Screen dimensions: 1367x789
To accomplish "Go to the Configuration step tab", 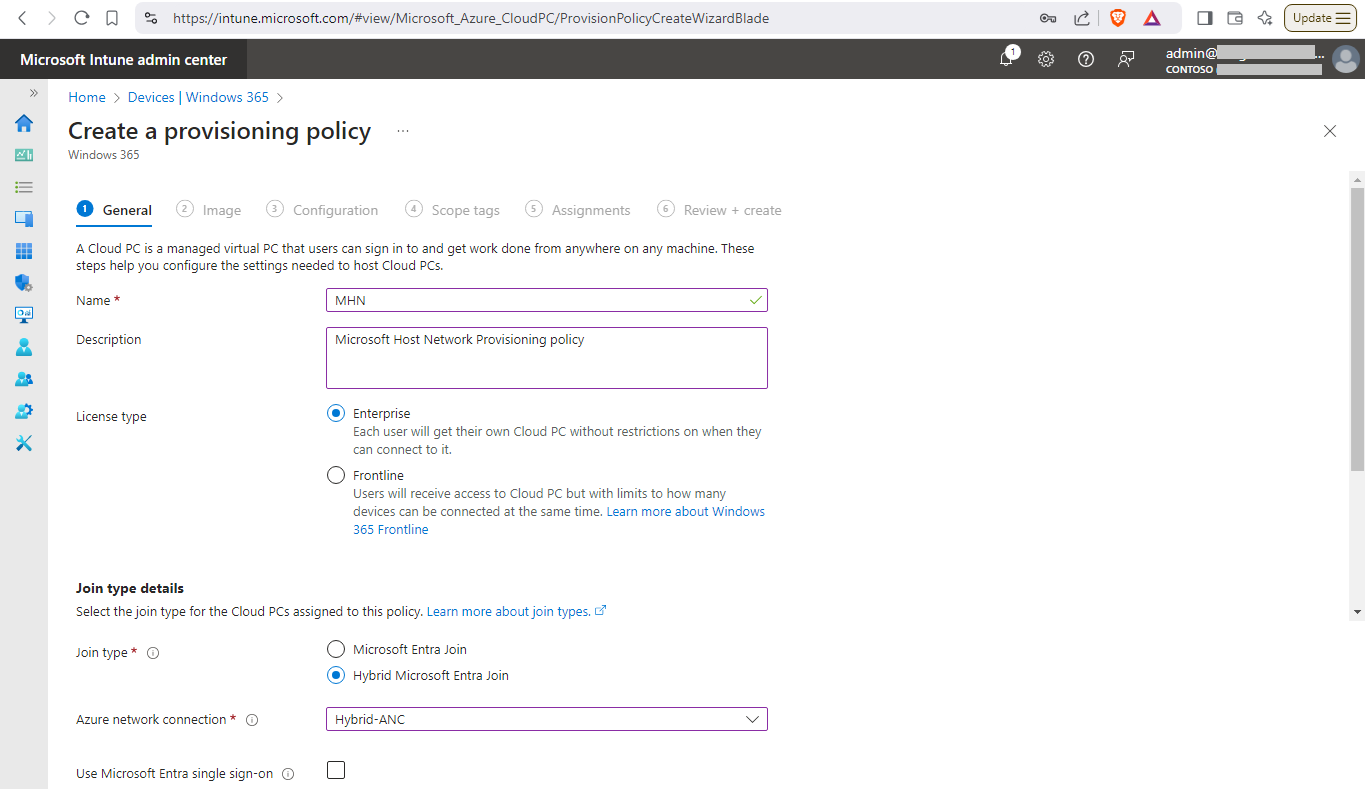I will point(322,210).
